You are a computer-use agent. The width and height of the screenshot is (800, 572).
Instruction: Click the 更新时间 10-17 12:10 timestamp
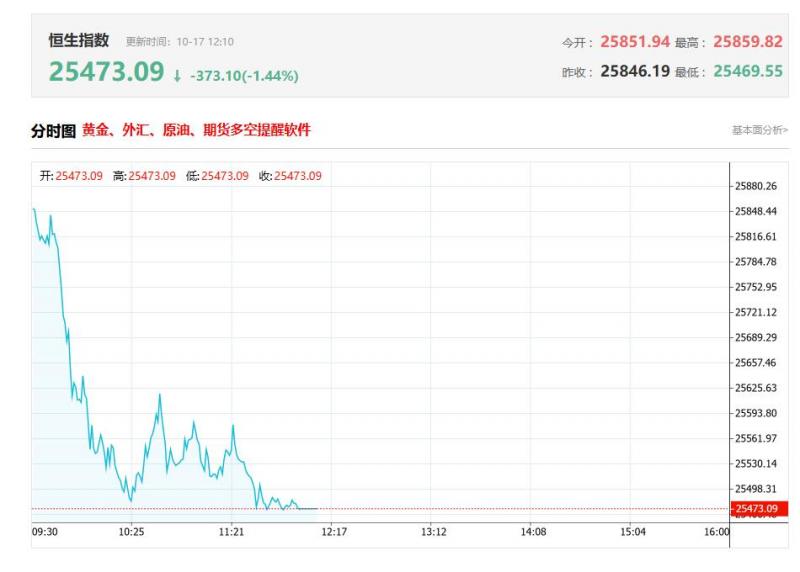180,42
